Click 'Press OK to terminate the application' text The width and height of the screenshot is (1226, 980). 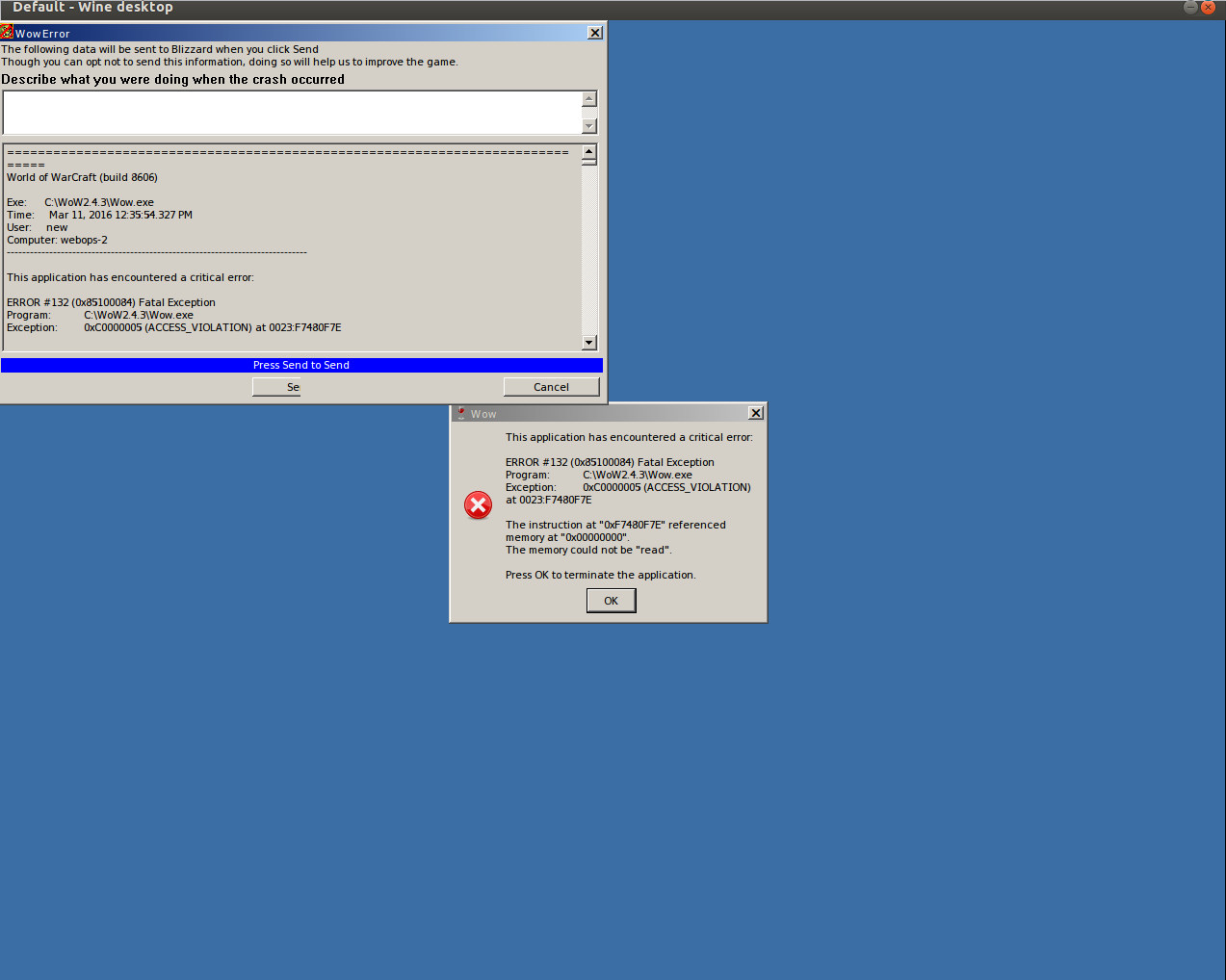(600, 575)
